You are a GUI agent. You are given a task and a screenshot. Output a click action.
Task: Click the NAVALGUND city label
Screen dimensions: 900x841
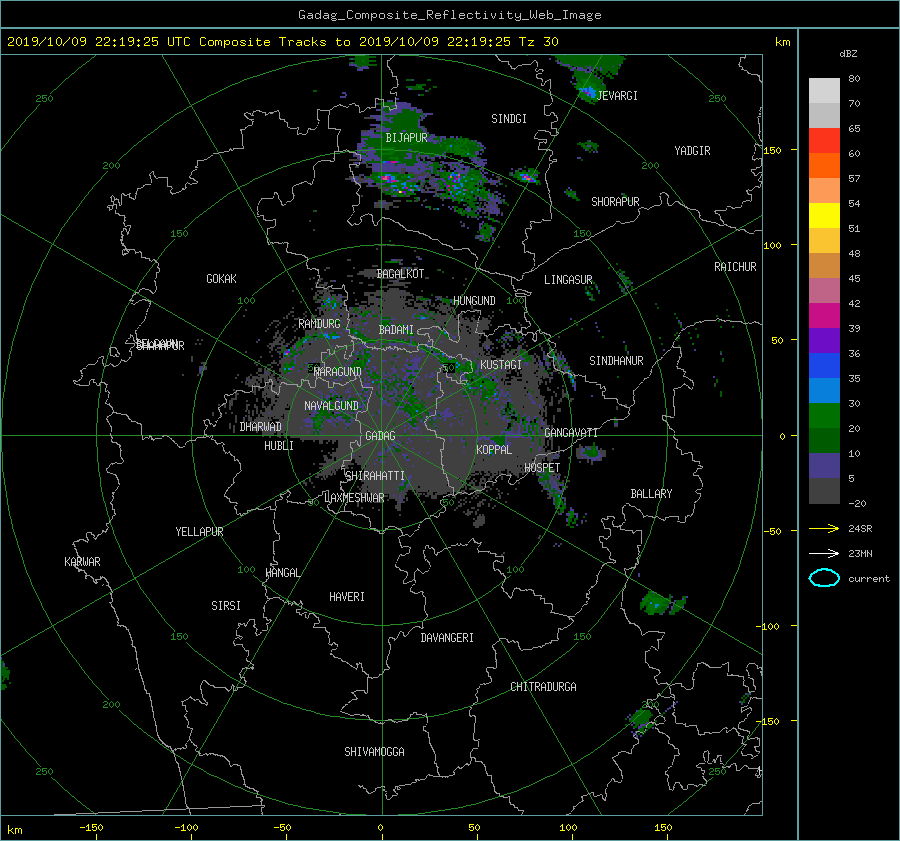[331, 406]
